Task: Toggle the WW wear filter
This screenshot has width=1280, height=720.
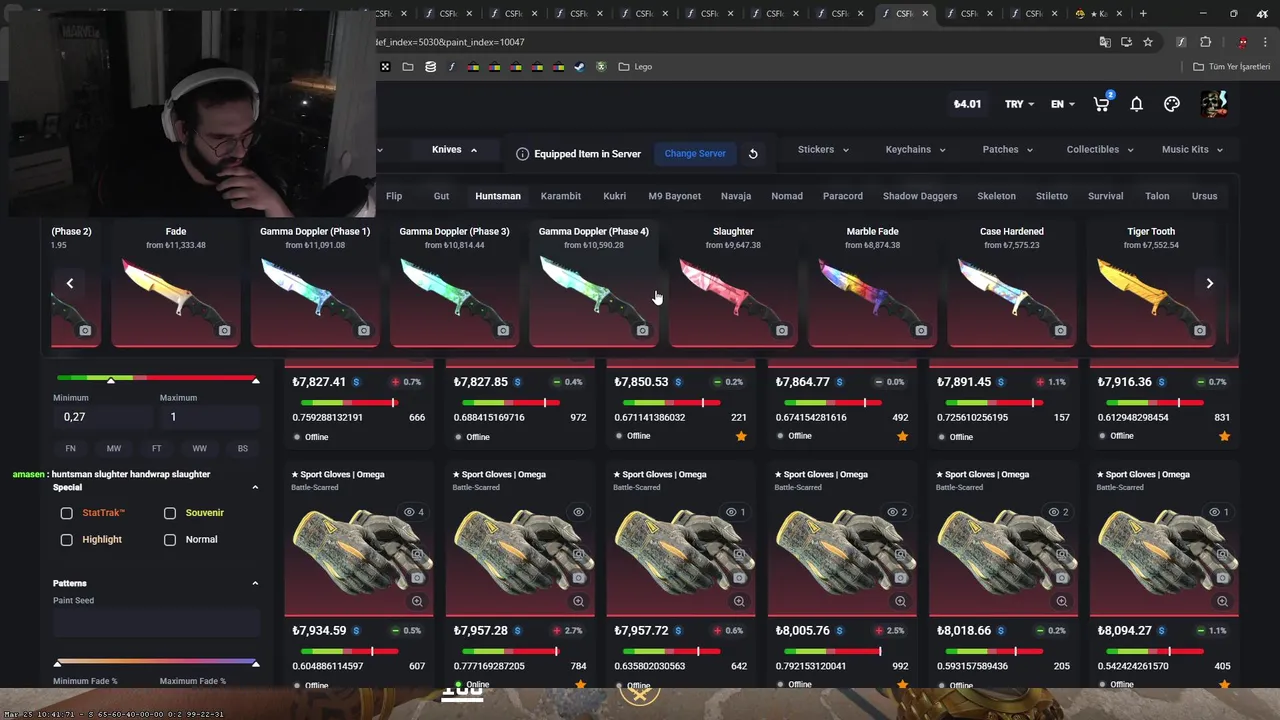Action: tap(200, 448)
